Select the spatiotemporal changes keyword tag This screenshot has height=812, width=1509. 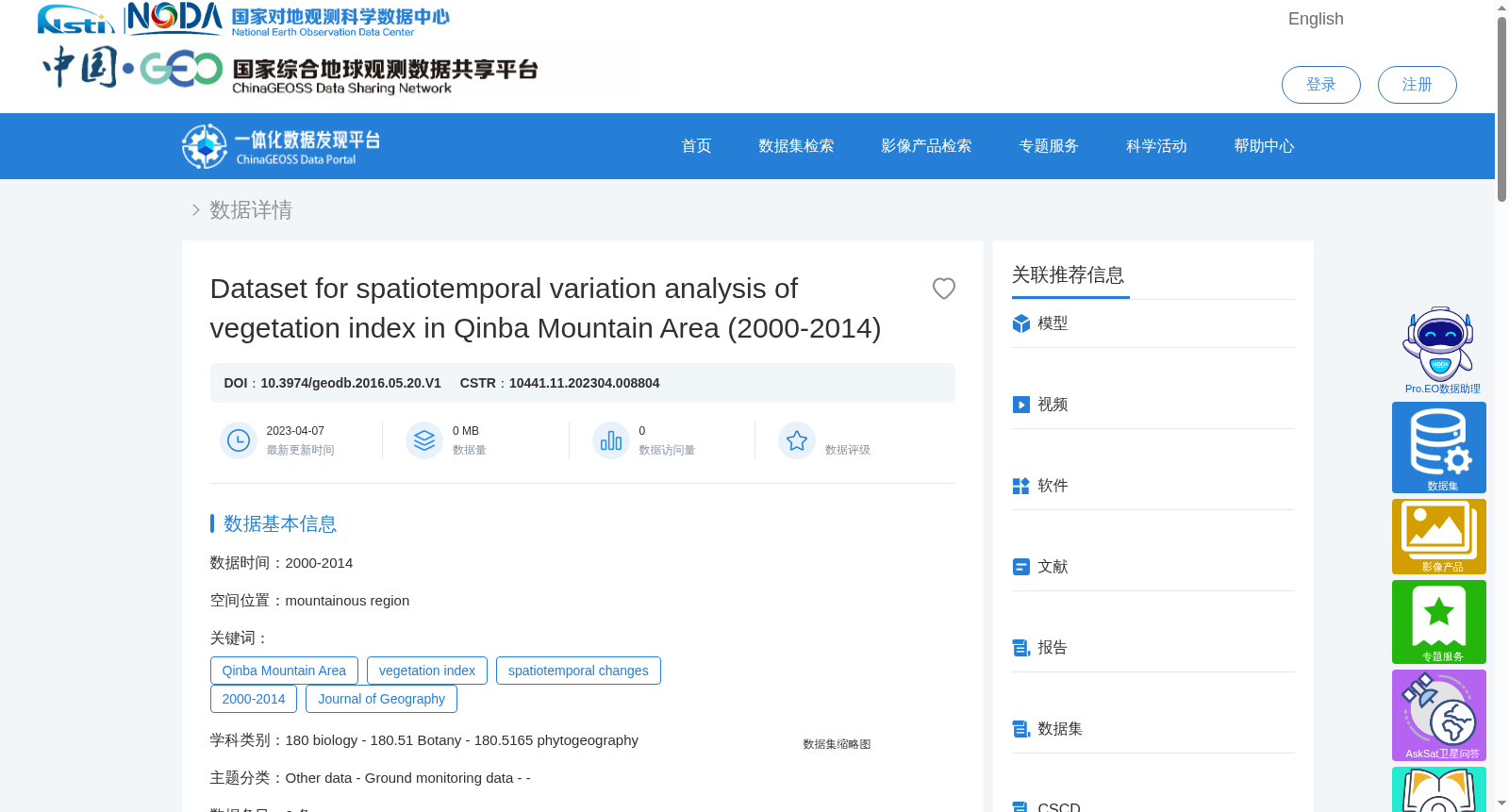tap(578, 671)
